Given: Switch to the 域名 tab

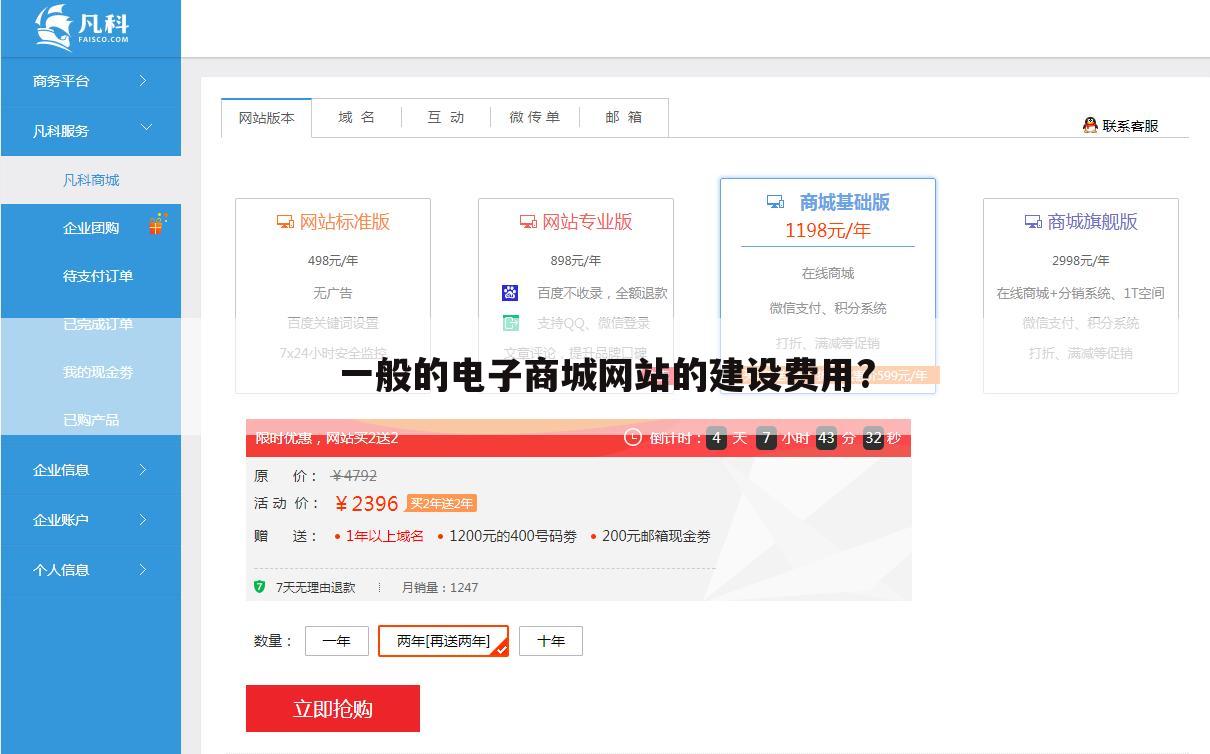Looking at the screenshot, I should [x=356, y=117].
